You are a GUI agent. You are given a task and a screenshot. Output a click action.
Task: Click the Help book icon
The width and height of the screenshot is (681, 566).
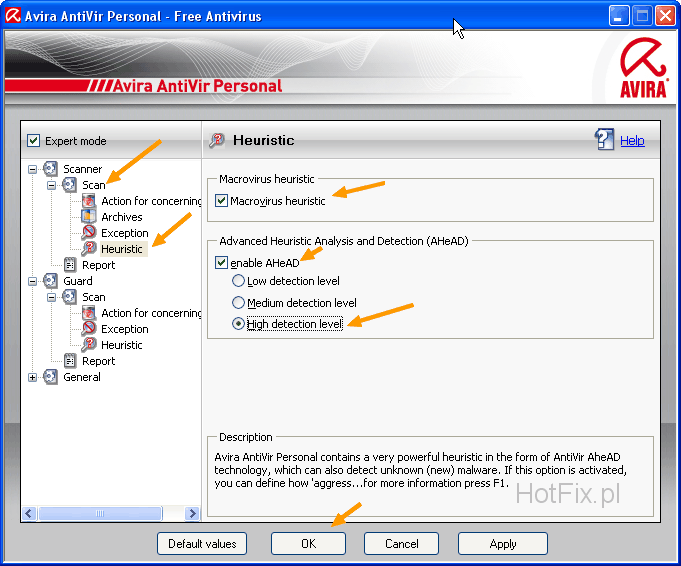pos(604,140)
